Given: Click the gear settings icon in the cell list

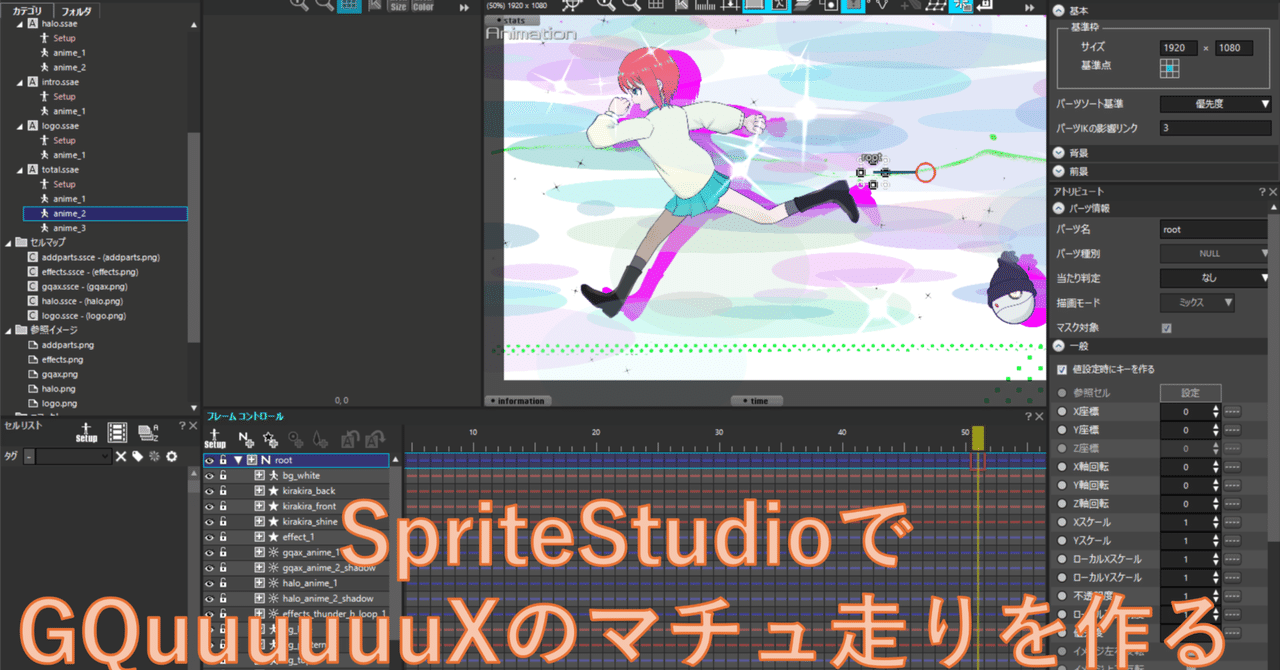Looking at the screenshot, I should 171,456.
